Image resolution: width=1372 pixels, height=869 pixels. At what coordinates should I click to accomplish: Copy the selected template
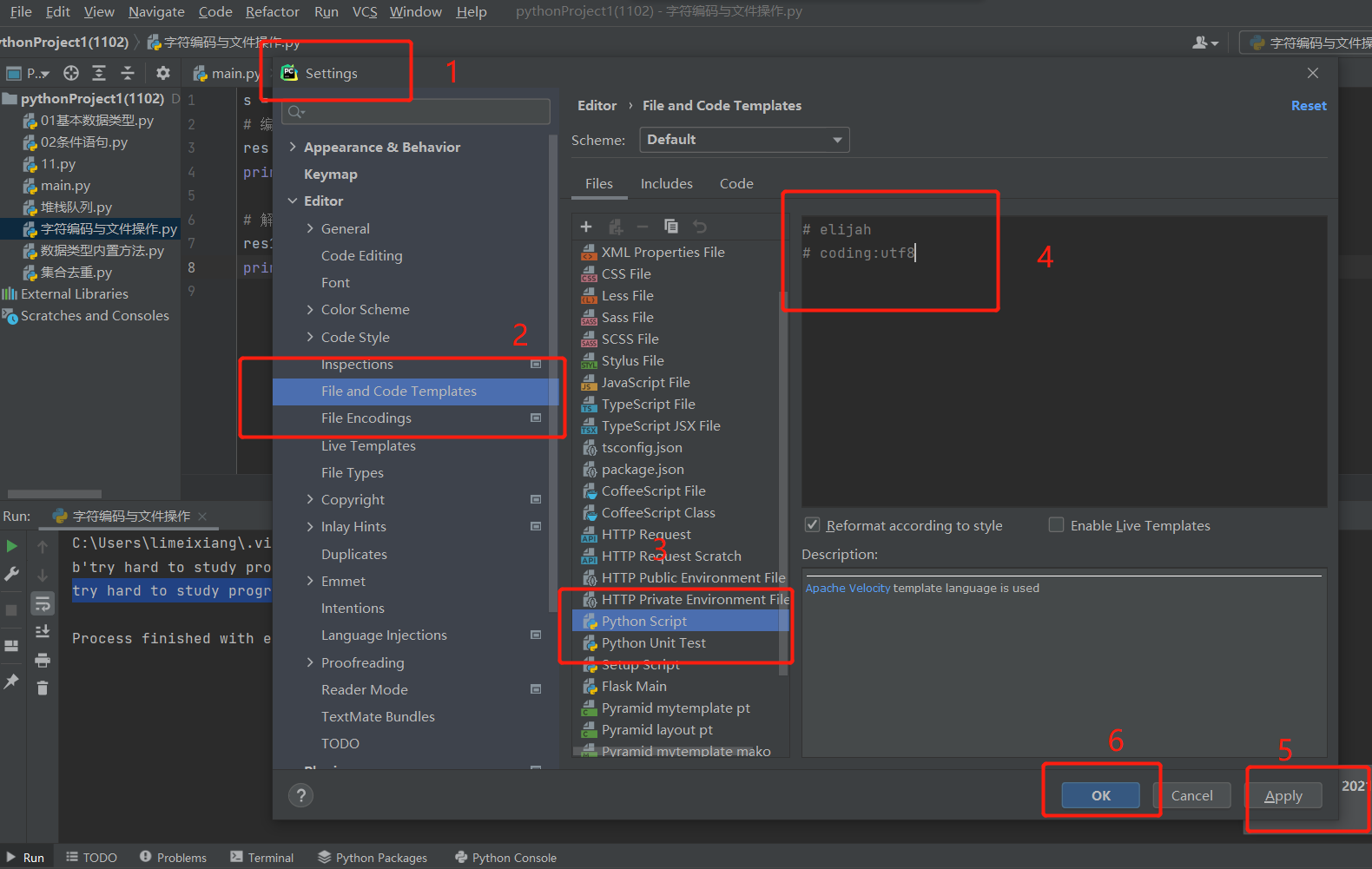[x=671, y=227]
